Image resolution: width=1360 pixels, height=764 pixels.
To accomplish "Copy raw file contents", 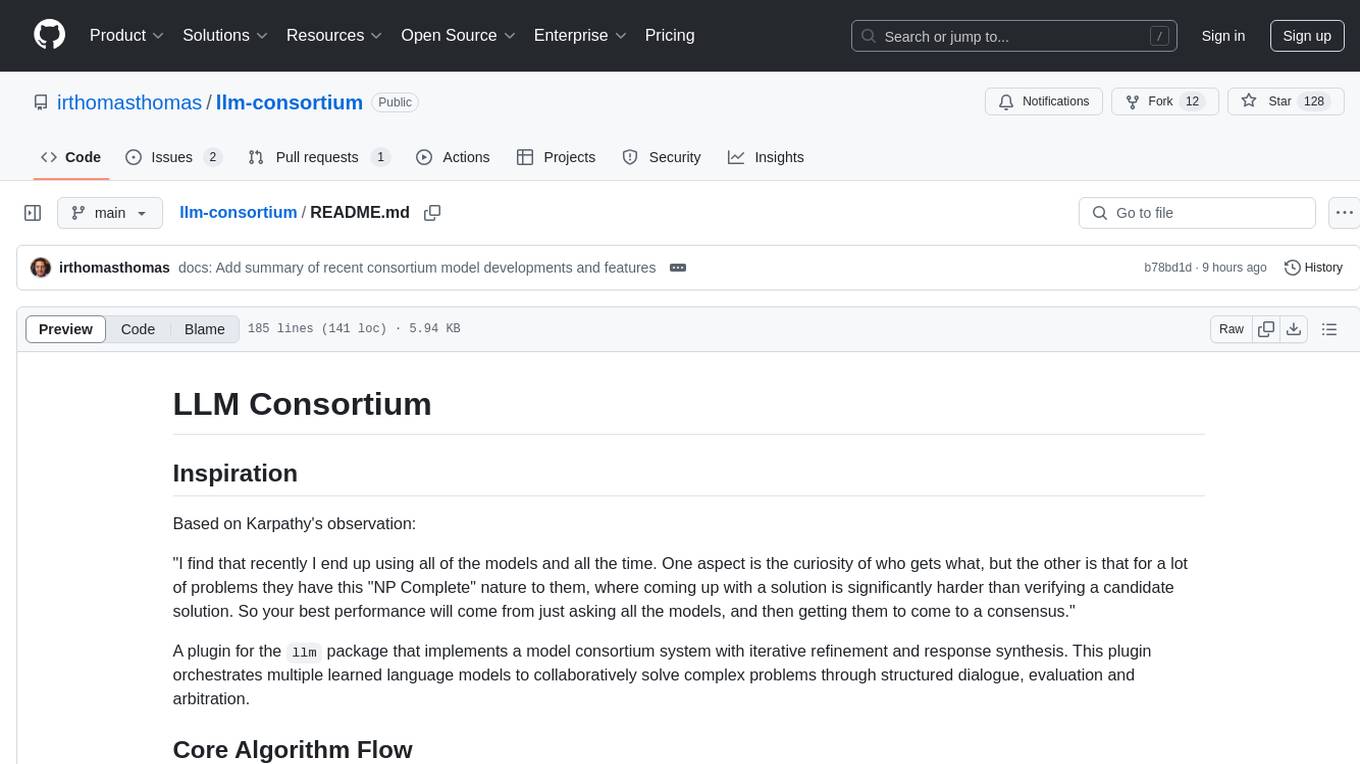I will 1266,329.
